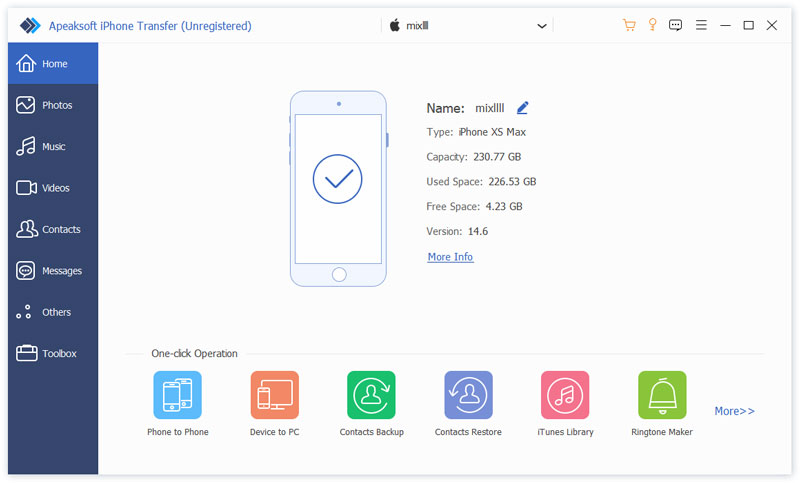The width and height of the screenshot is (800, 483).
Task: Open the Others category
Action: point(53,312)
